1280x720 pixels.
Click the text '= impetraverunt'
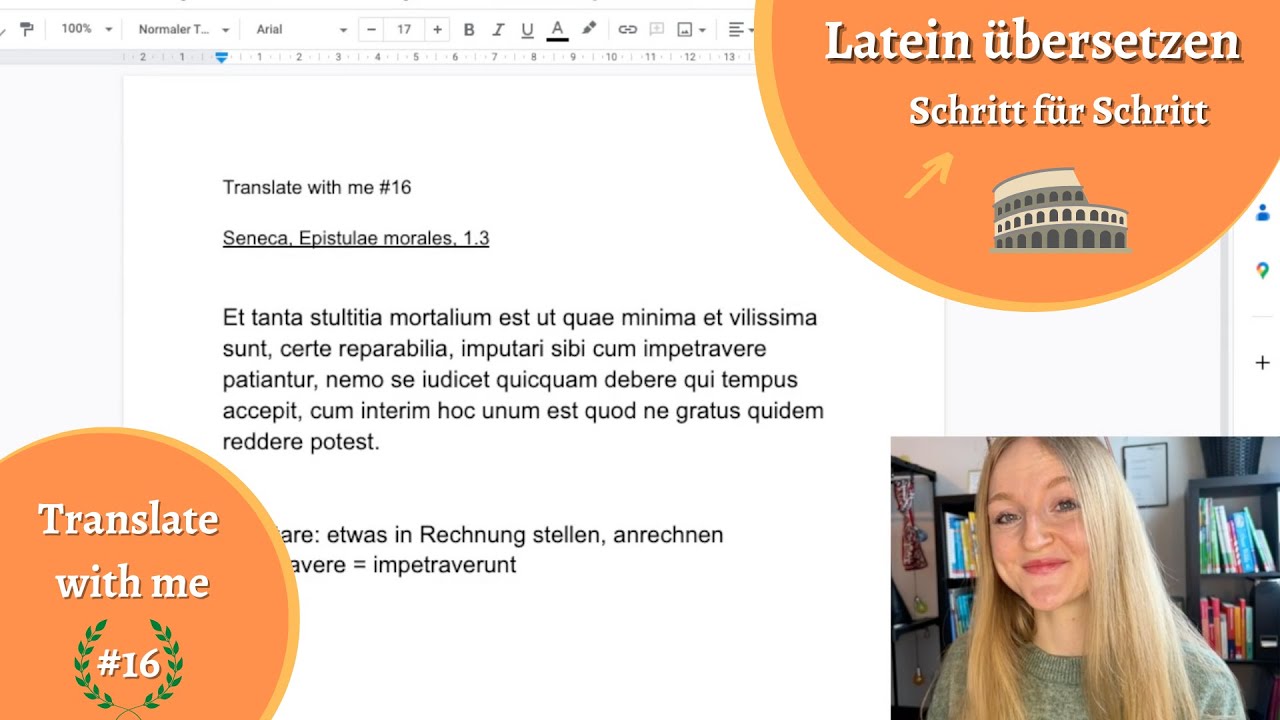pos(435,565)
